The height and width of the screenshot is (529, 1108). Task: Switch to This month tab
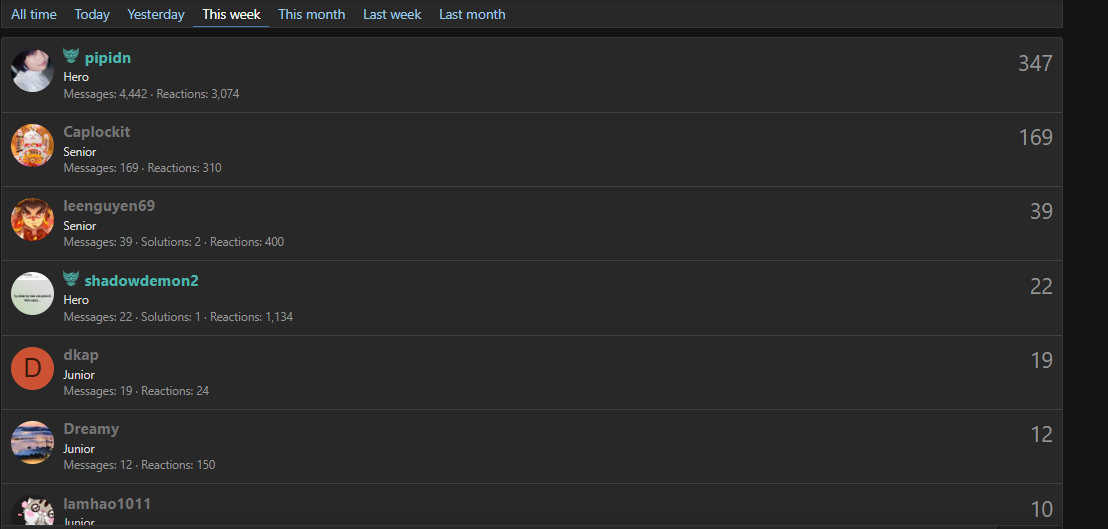pyautogui.click(x=312, y=14)
